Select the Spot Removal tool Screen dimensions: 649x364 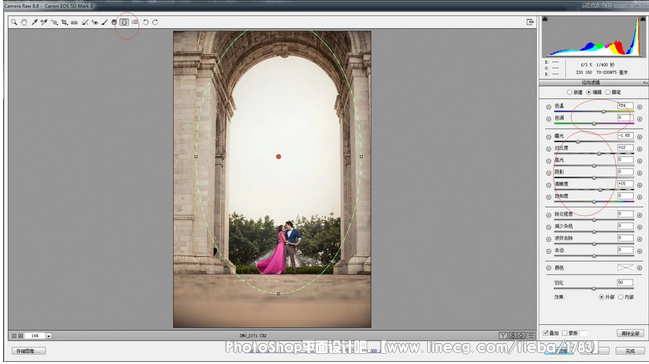tap(84, 22)
